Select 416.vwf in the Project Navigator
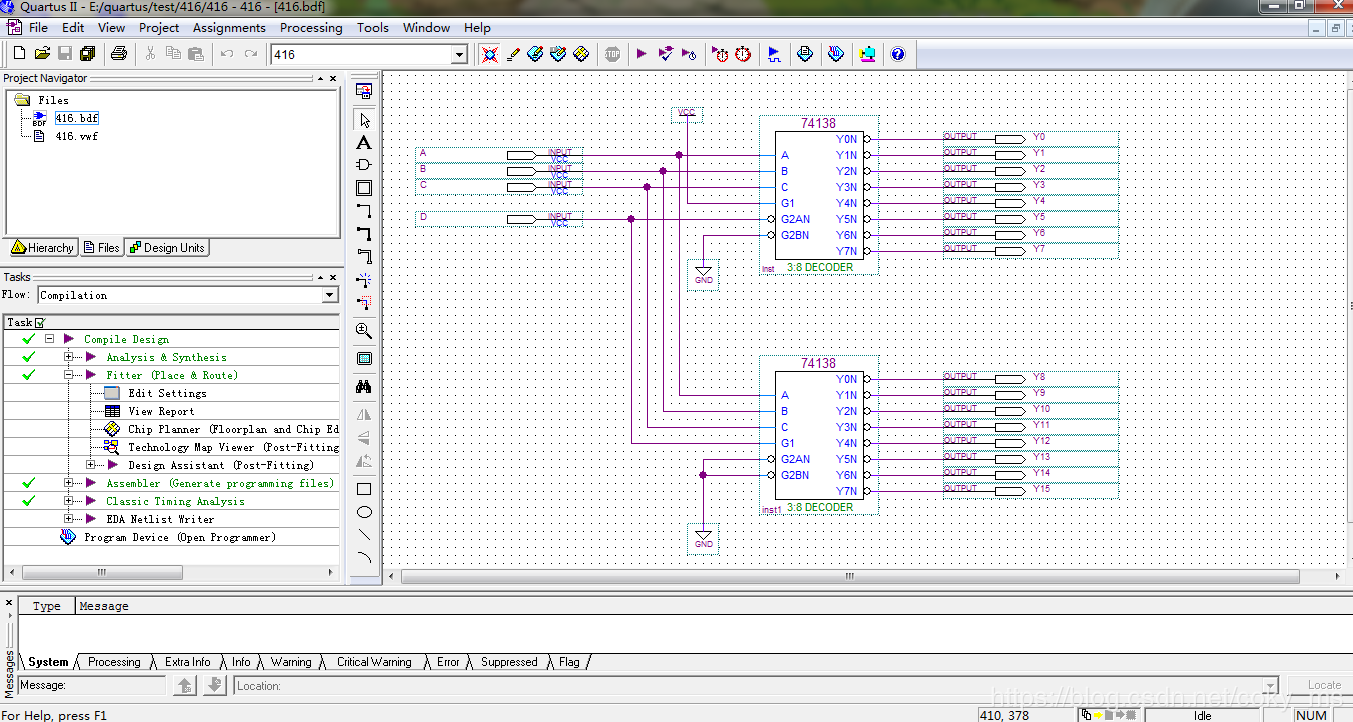 tap(76, 136)
